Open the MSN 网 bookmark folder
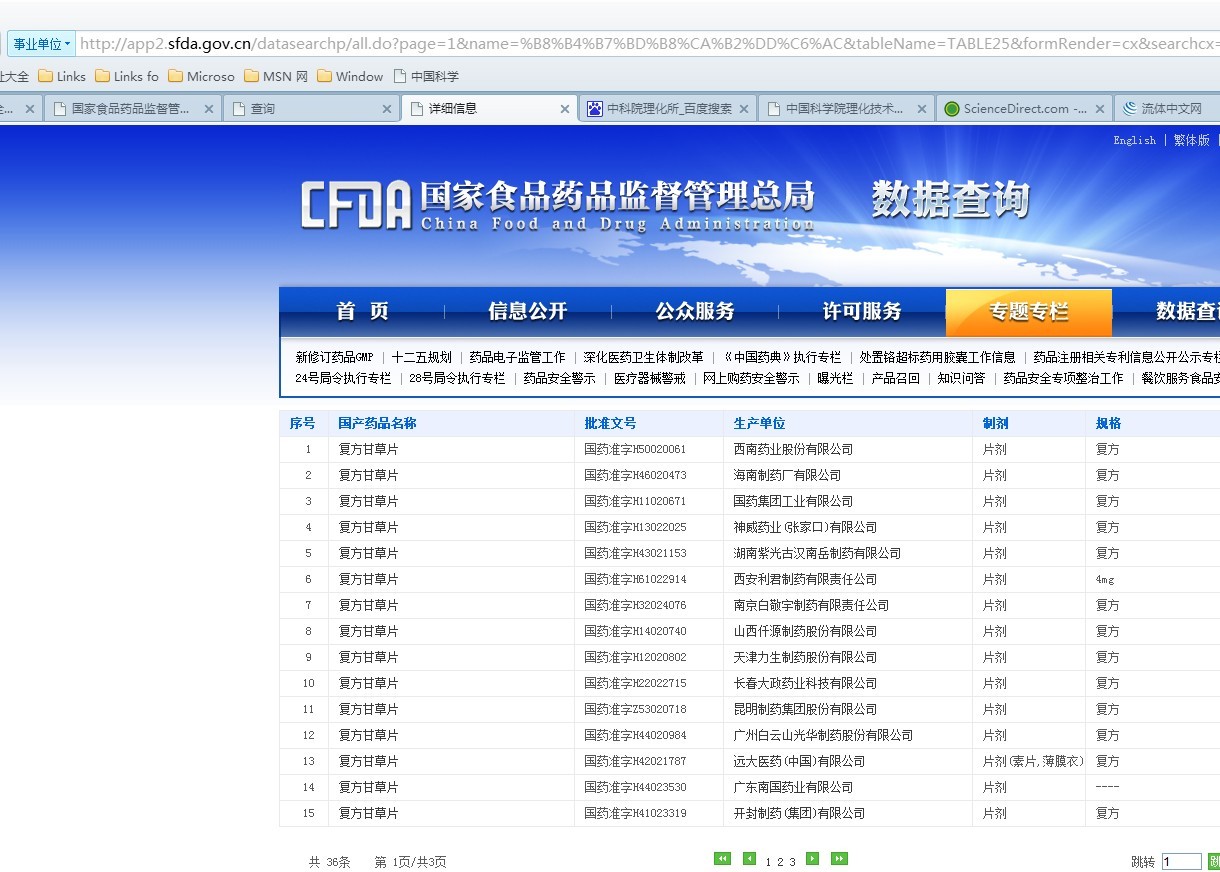This screenshot has width=1220, height=872. (276, 76)
